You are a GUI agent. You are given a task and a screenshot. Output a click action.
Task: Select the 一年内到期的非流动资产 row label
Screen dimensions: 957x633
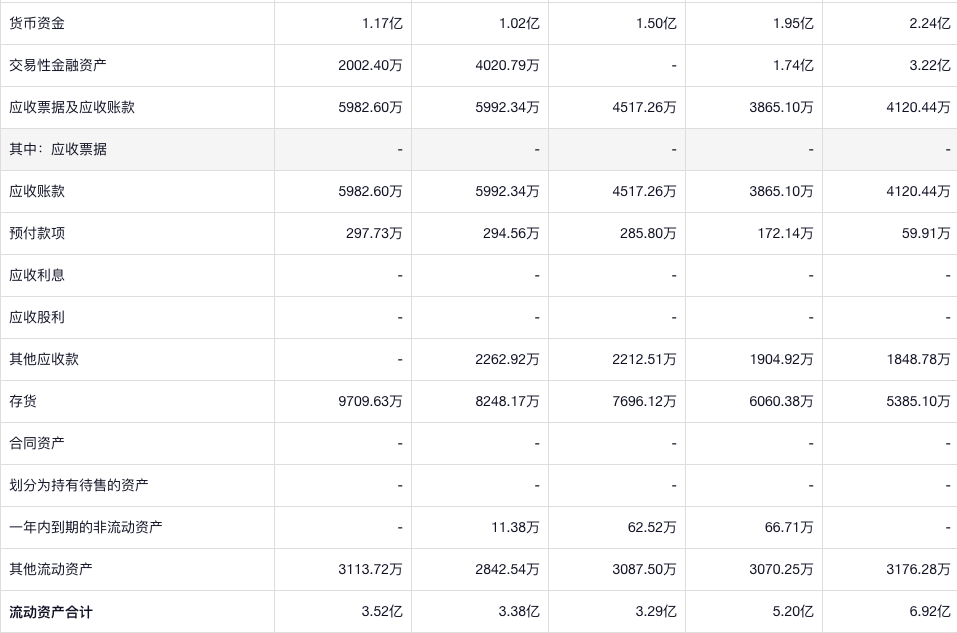click(x=86, y=527)
